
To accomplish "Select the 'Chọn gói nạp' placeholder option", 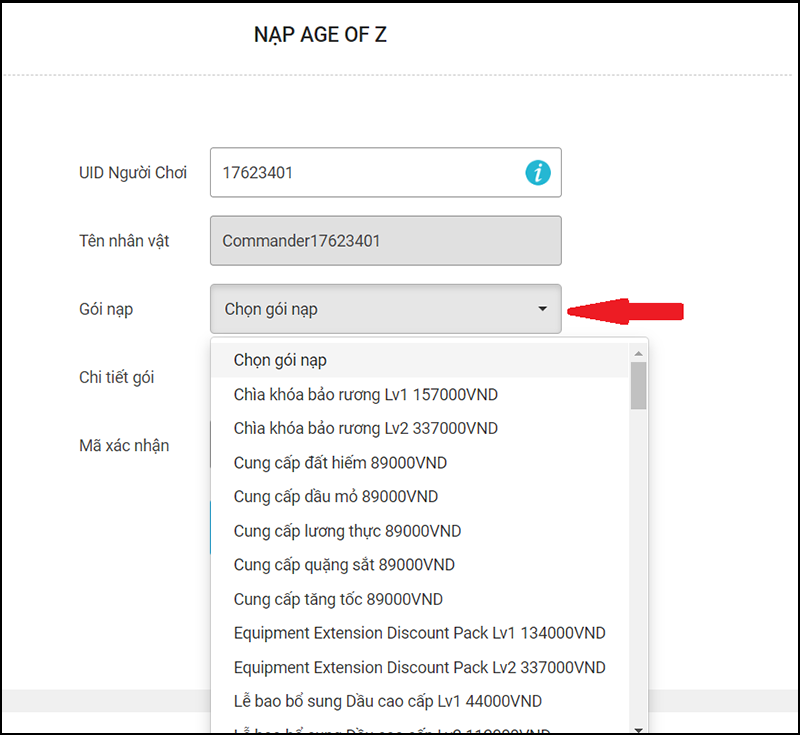I will pyautogui.click(x=419, y=360).
